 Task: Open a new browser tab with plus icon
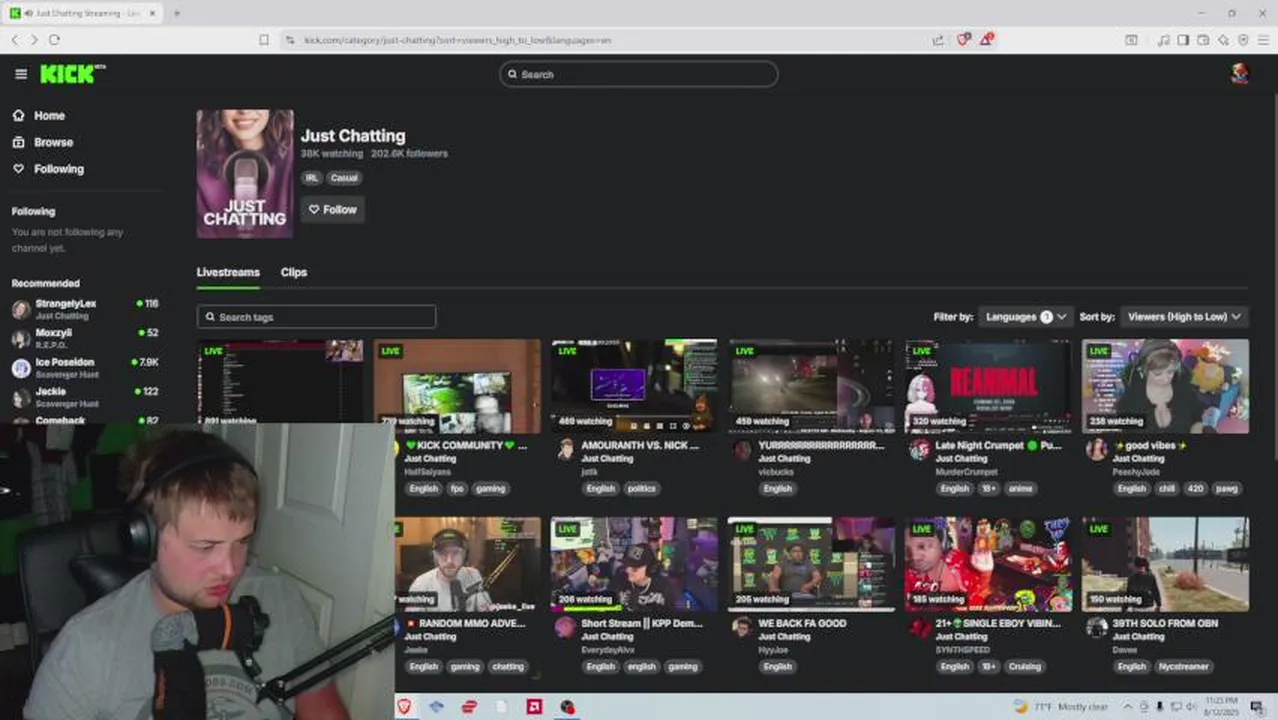(177, 13)
